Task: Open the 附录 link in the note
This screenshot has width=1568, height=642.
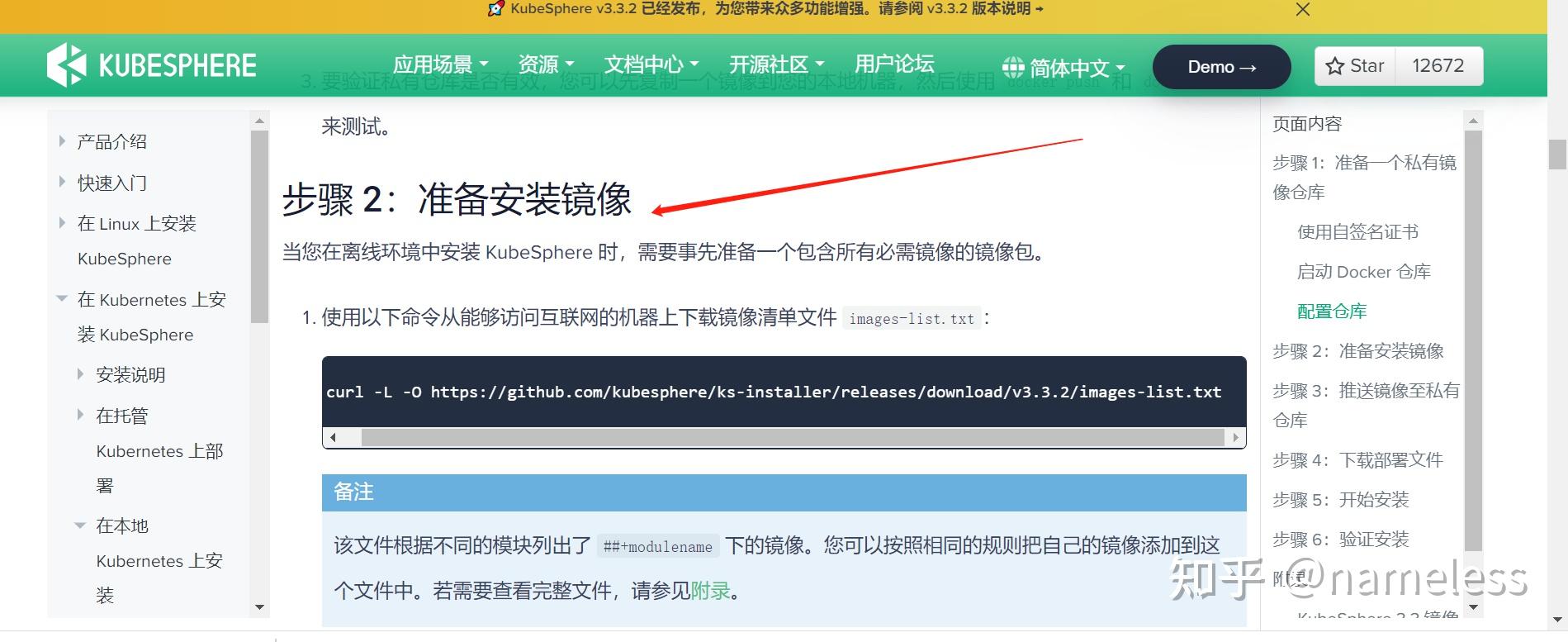Action: point(710,591)
